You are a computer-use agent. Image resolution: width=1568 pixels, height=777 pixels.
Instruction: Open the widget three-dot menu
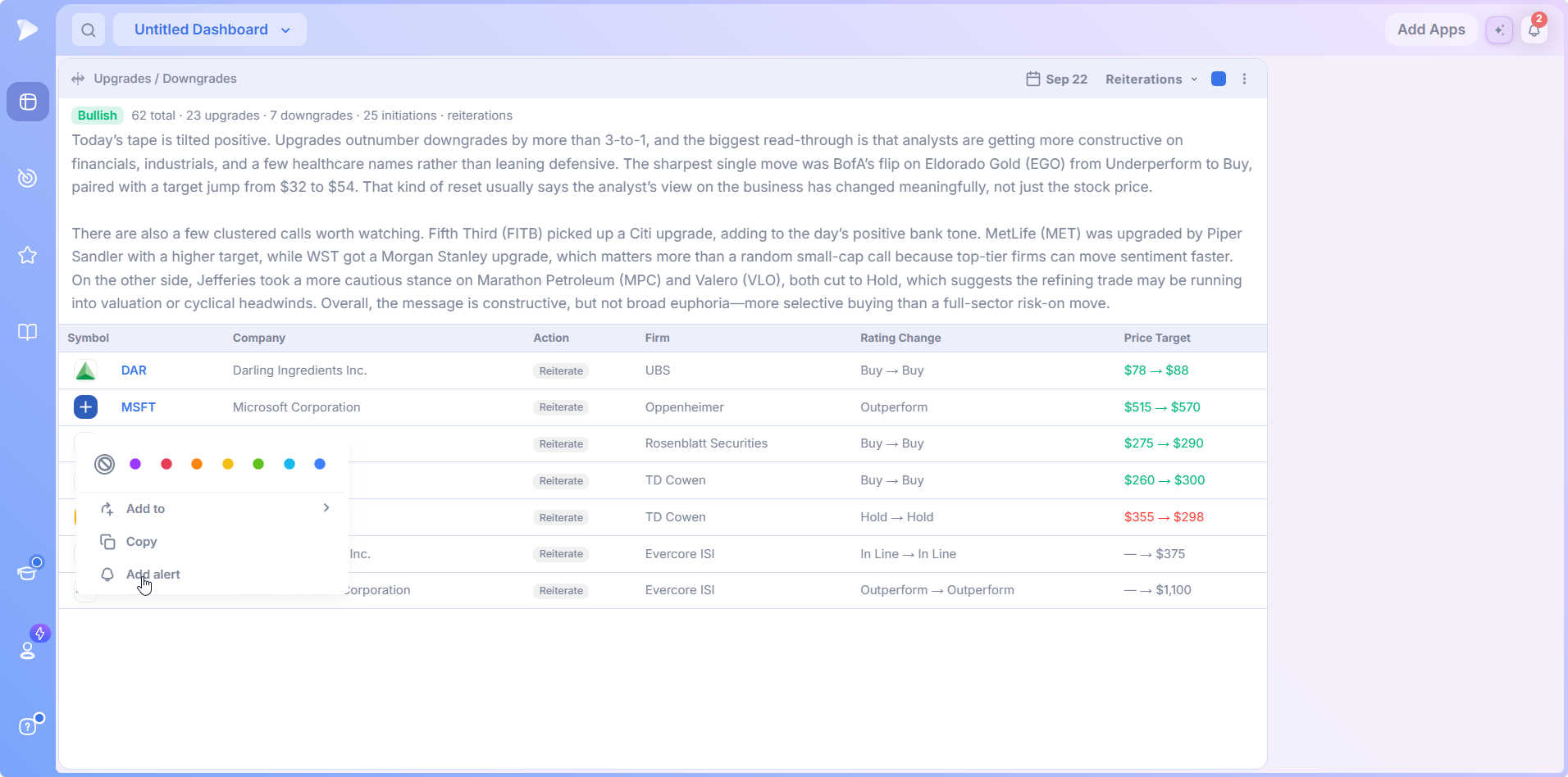click(1244, 79)
